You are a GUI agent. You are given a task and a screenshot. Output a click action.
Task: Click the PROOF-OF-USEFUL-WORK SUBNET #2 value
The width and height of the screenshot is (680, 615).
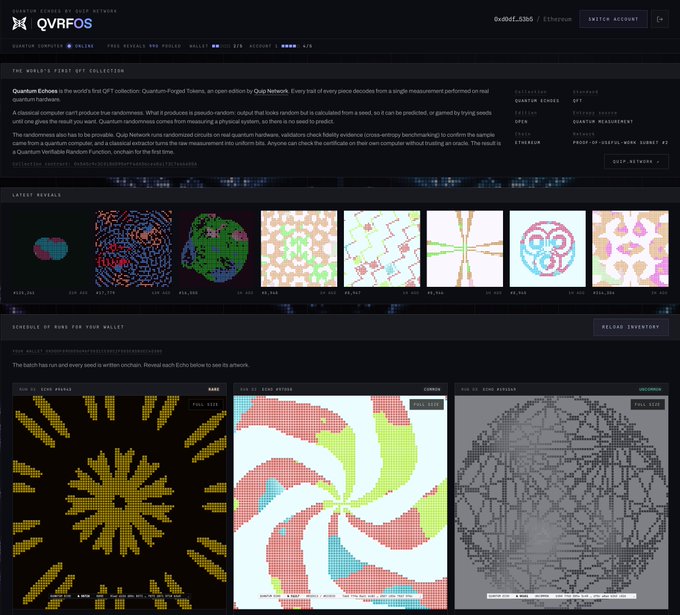pos(620,142)
